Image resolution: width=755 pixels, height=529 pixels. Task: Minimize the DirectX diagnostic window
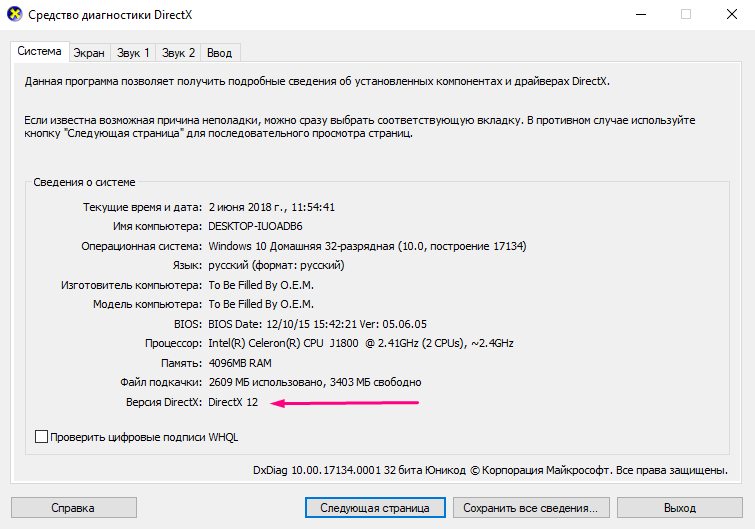[x=641, y=14]
